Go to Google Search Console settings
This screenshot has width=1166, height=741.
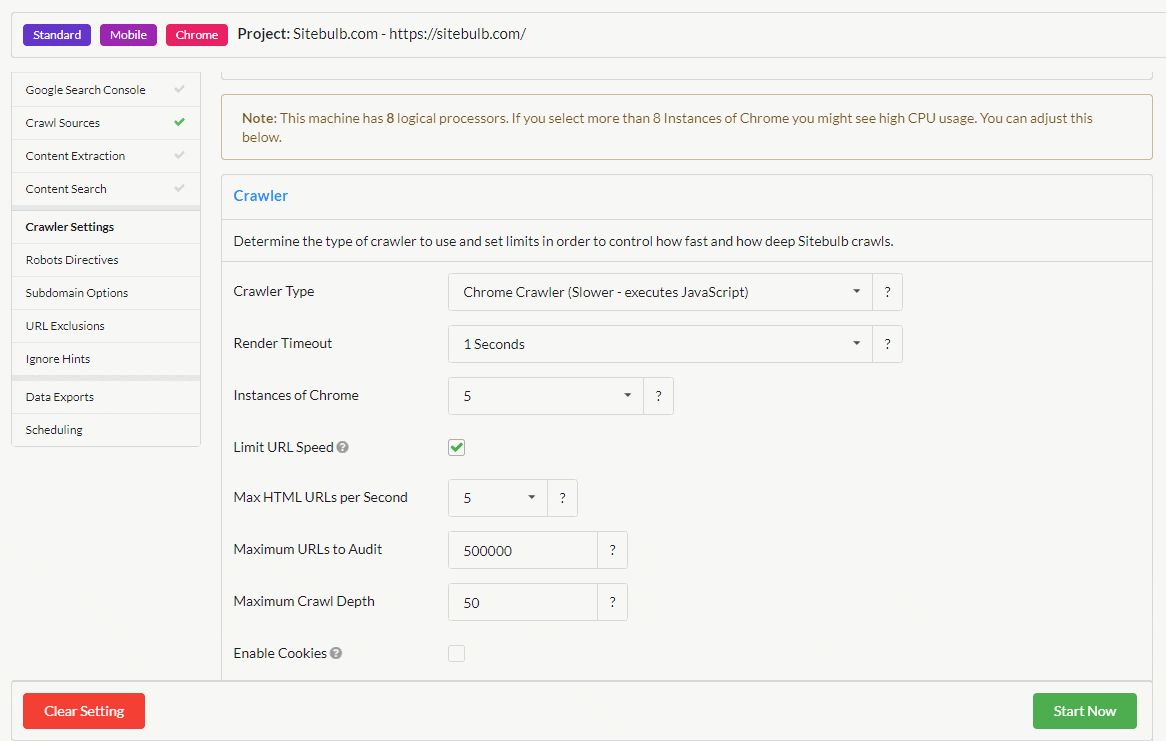click(x=106, y=90)
